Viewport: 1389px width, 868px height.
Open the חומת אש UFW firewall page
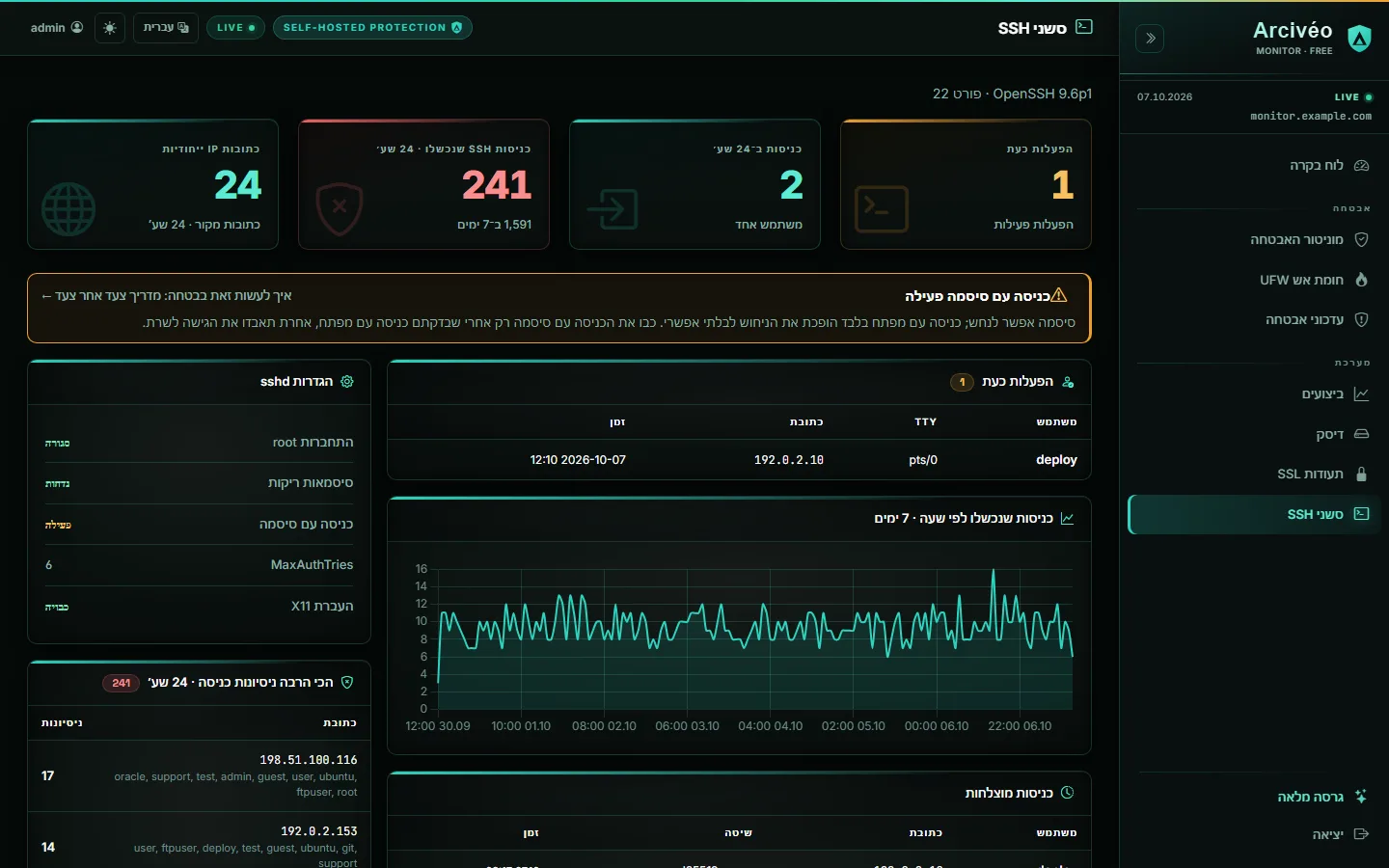coord(1253,280)
